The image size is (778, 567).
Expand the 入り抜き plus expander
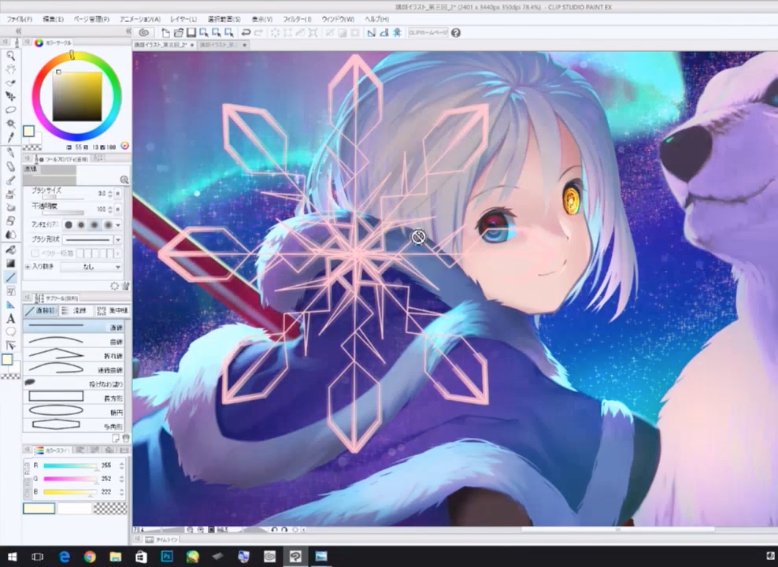(28, 267)
